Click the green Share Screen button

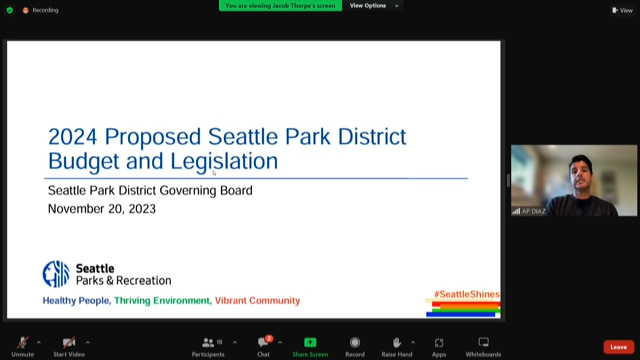pos(310,347)
